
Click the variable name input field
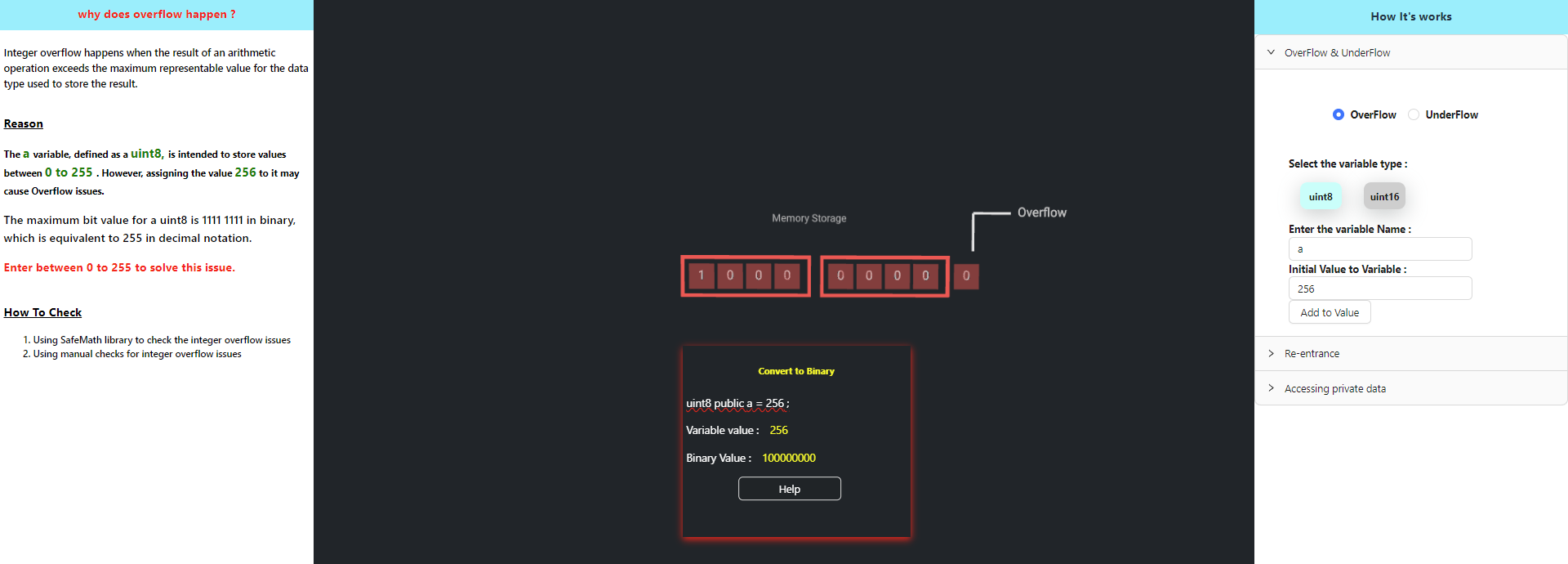[x=1379, y=249]
